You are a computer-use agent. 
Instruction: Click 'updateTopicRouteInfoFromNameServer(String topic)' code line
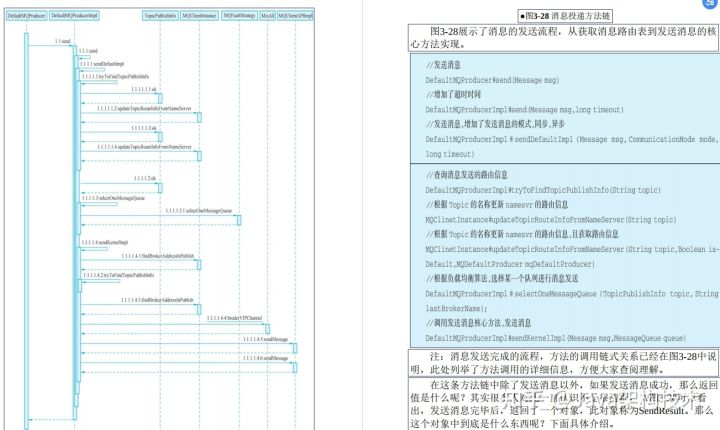(x=551, y=220)
